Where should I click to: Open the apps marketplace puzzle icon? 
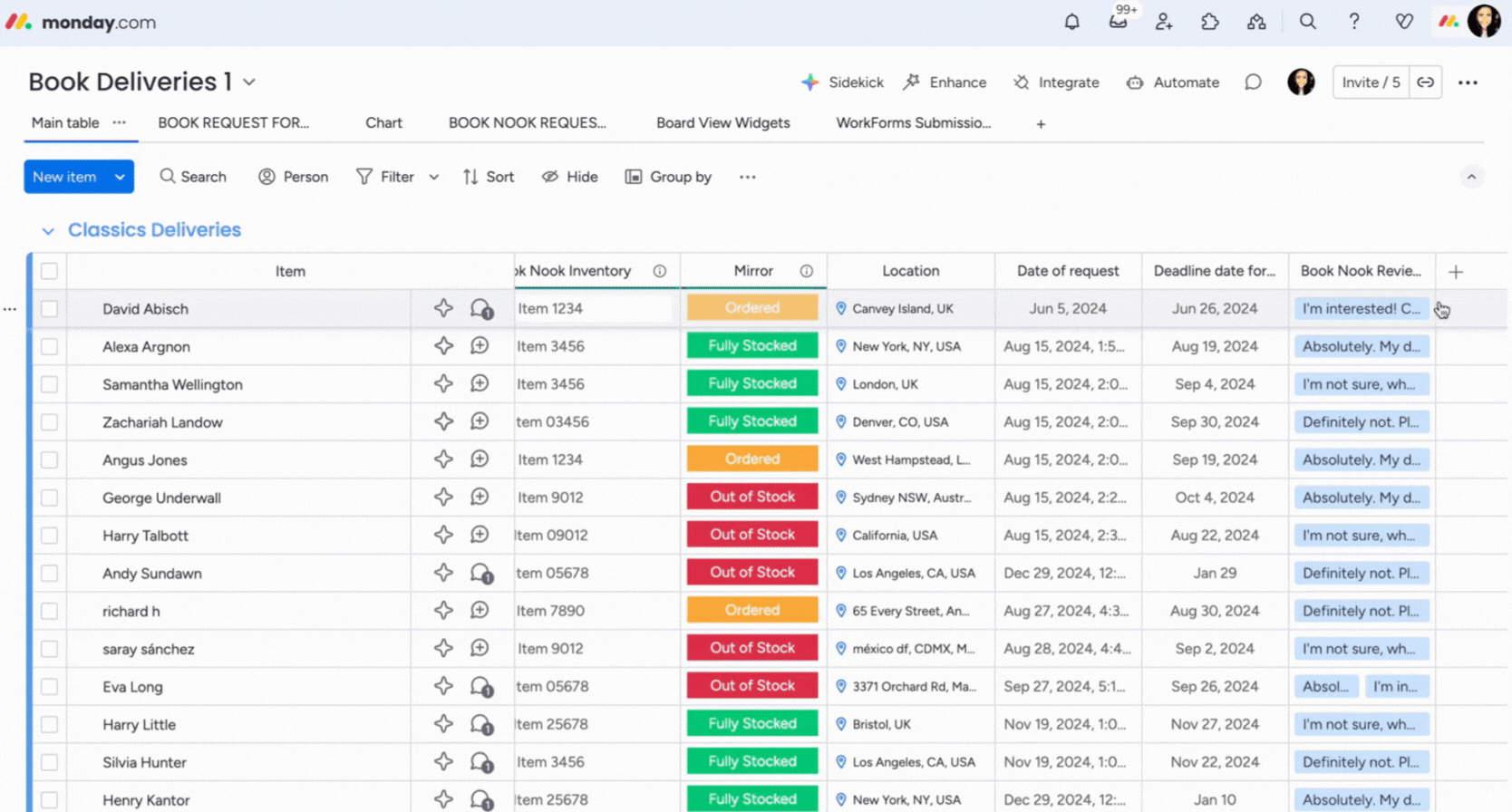[1210, 22]
